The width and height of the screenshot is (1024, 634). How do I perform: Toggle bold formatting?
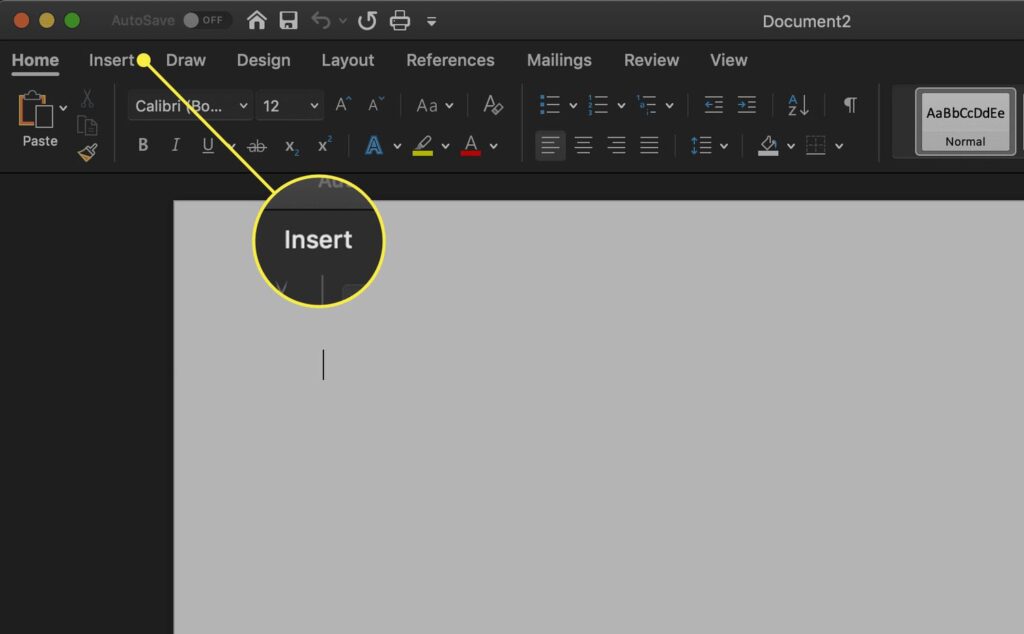tap(143, 145)
